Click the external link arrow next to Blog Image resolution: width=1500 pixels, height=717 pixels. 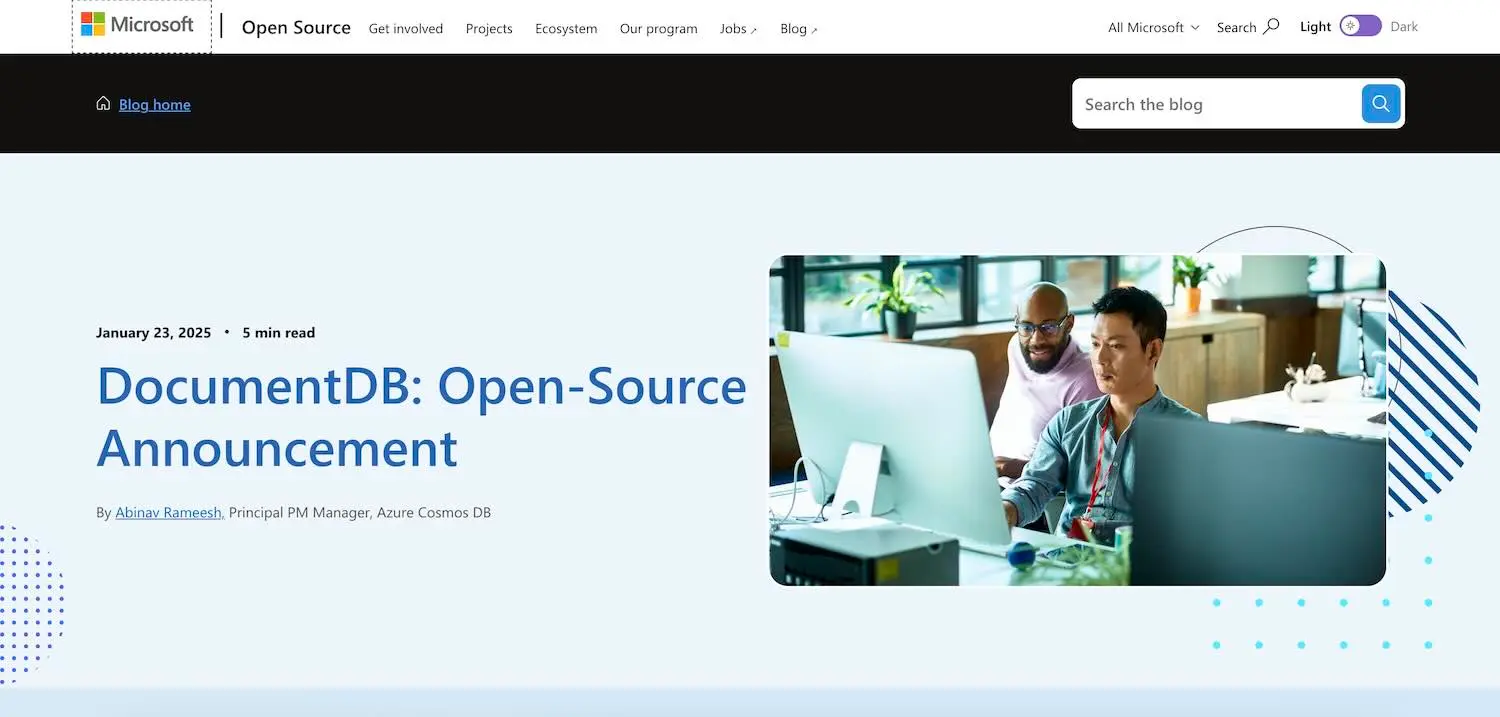tap(814, 31)
